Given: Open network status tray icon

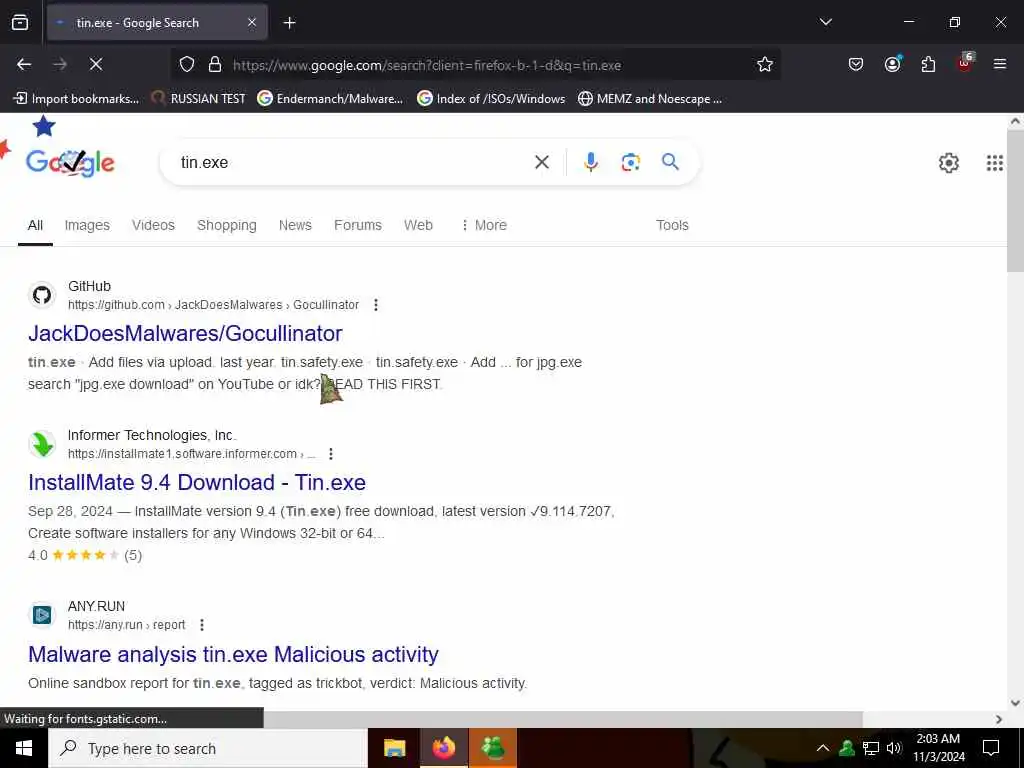Looking at the screenshot, I should tap(871, 748).
